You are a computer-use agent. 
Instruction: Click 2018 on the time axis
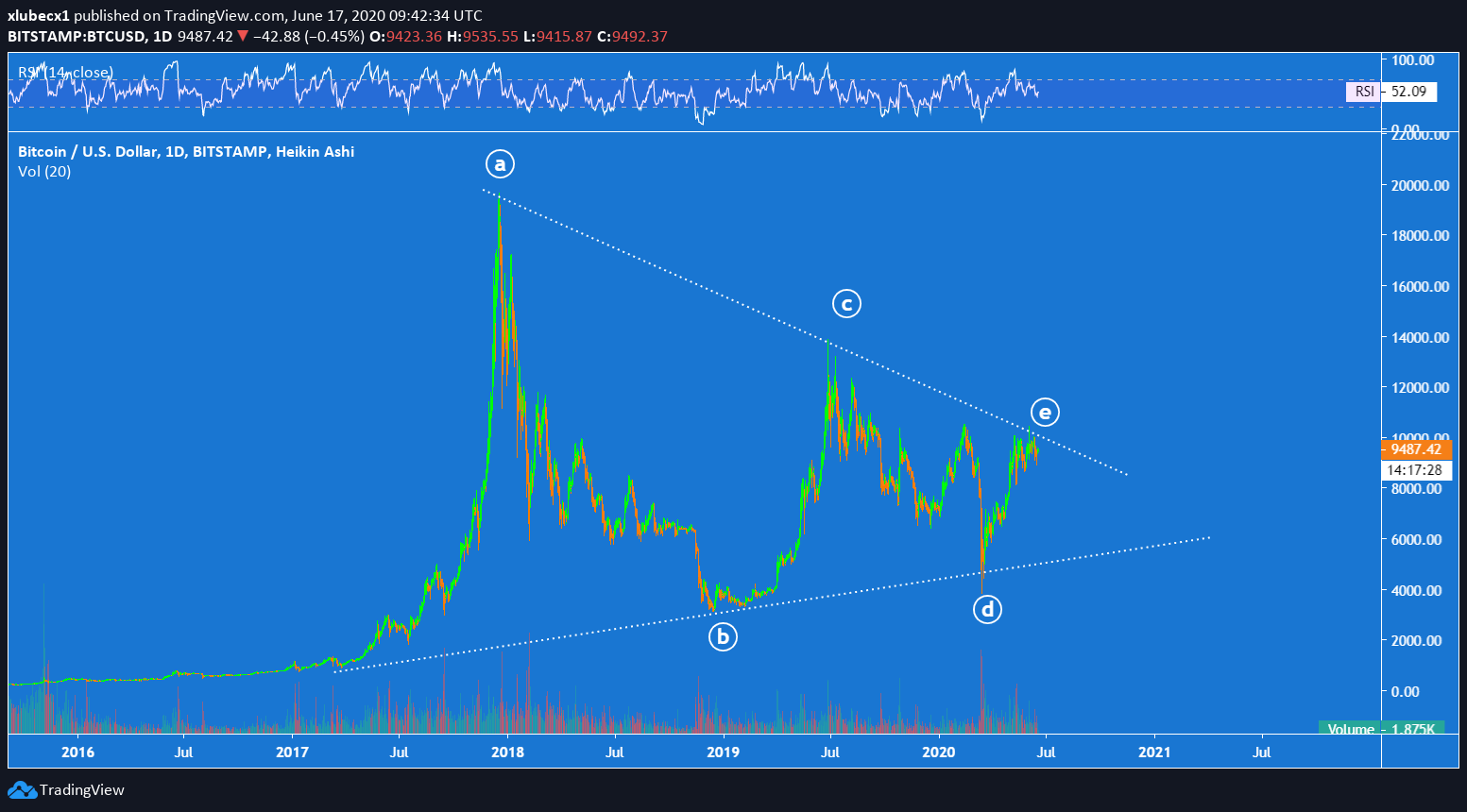[x=508, y=753]
